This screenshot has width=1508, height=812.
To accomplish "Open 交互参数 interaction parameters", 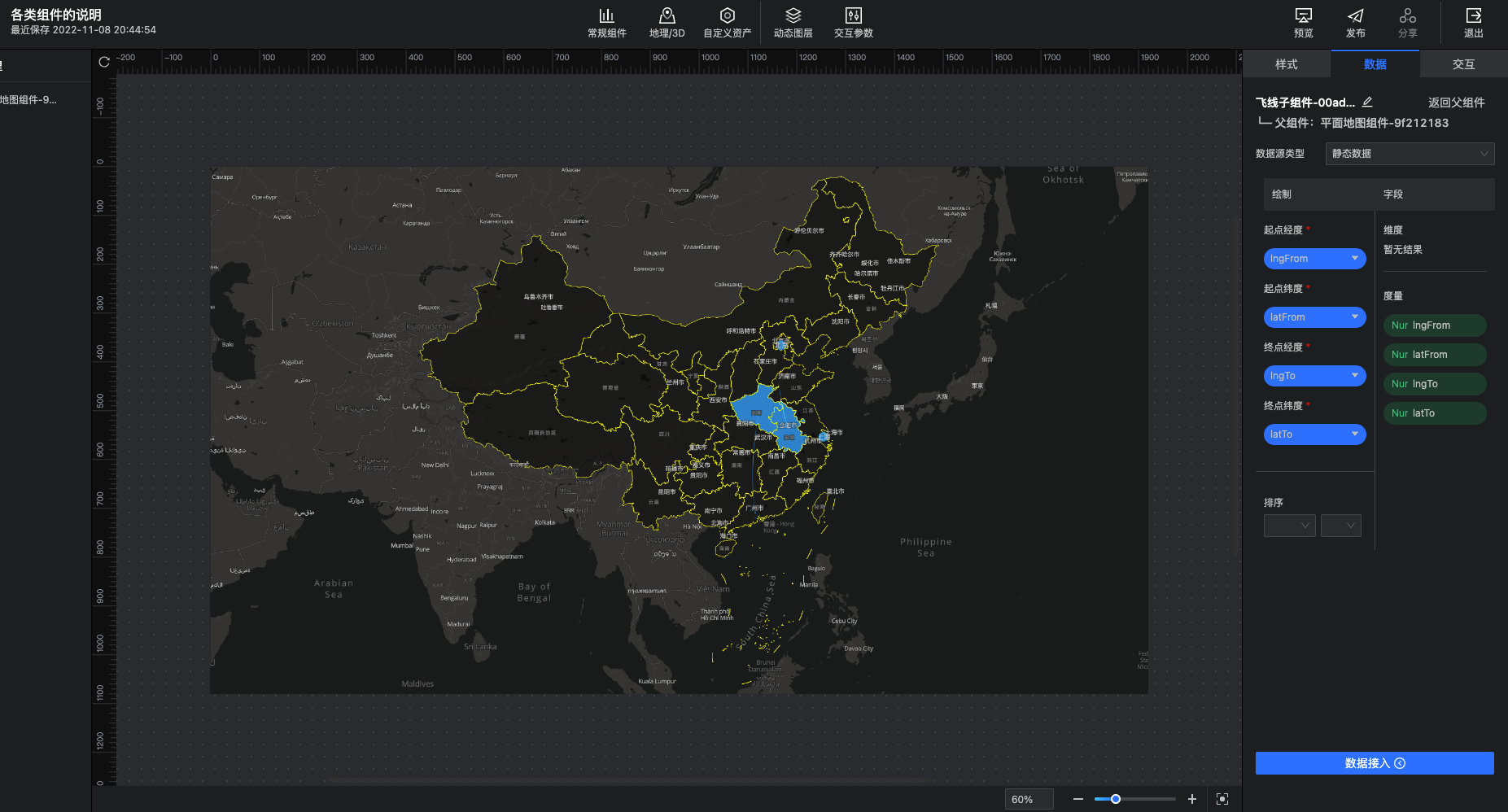I will point(853,23).
